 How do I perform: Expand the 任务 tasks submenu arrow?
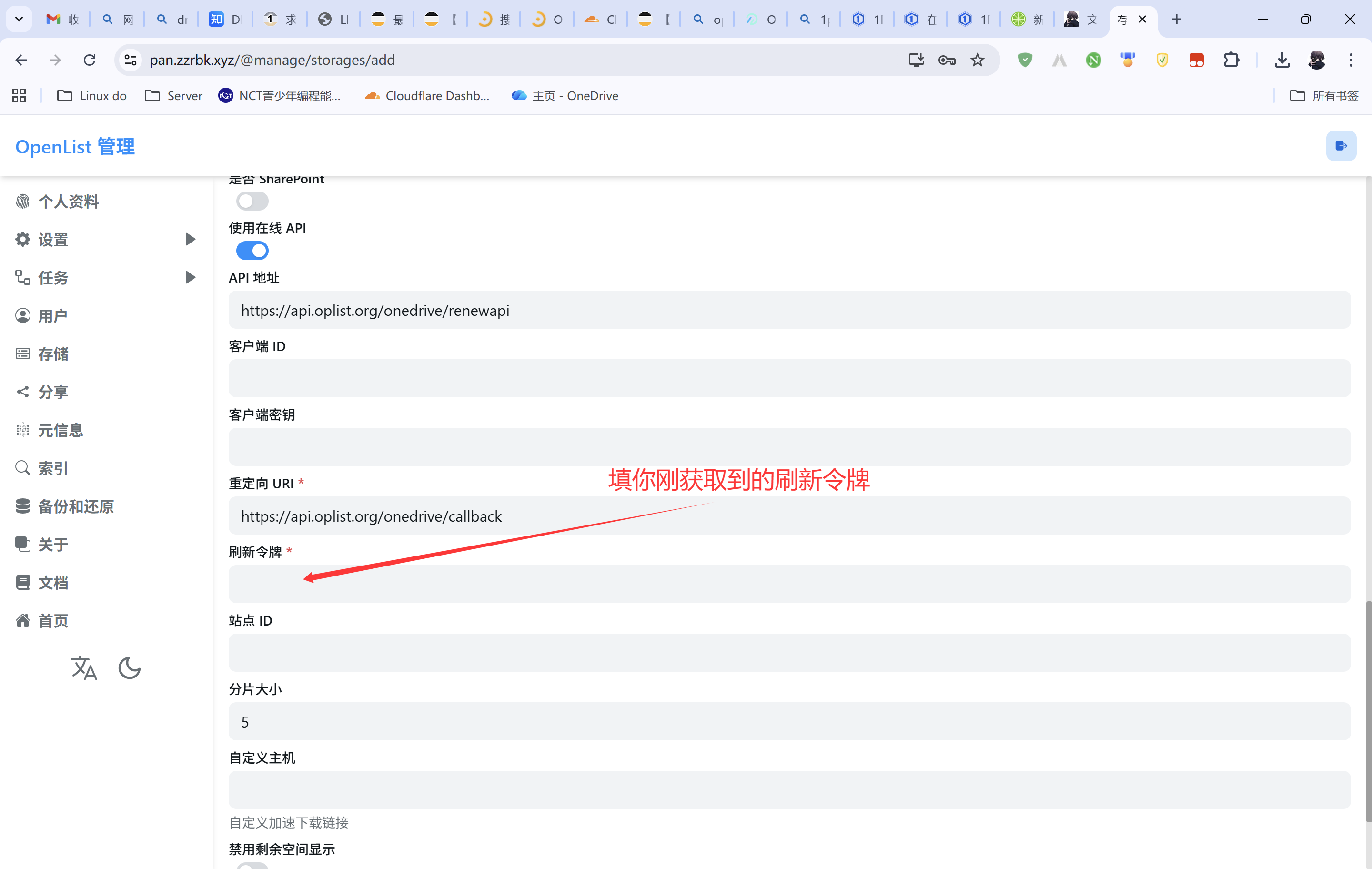click(190, 277)
